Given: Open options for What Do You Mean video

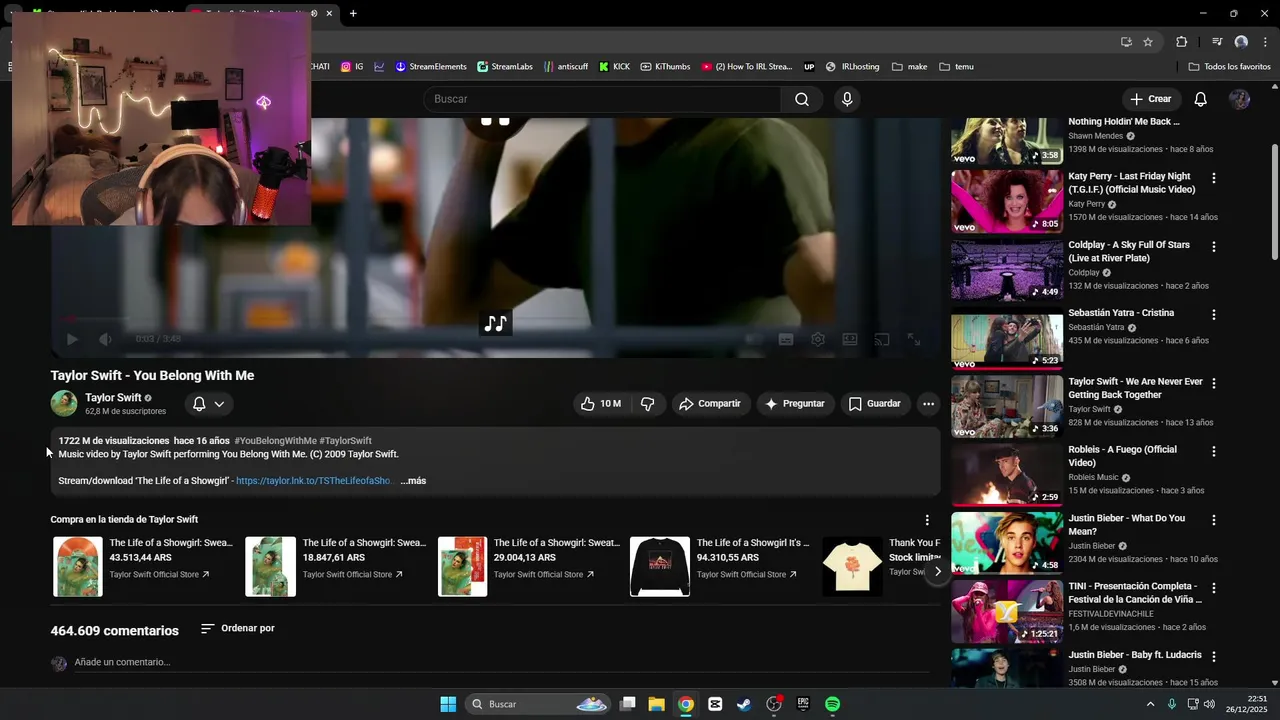Looking at the screenshot, I should (x=1214, y=520).
